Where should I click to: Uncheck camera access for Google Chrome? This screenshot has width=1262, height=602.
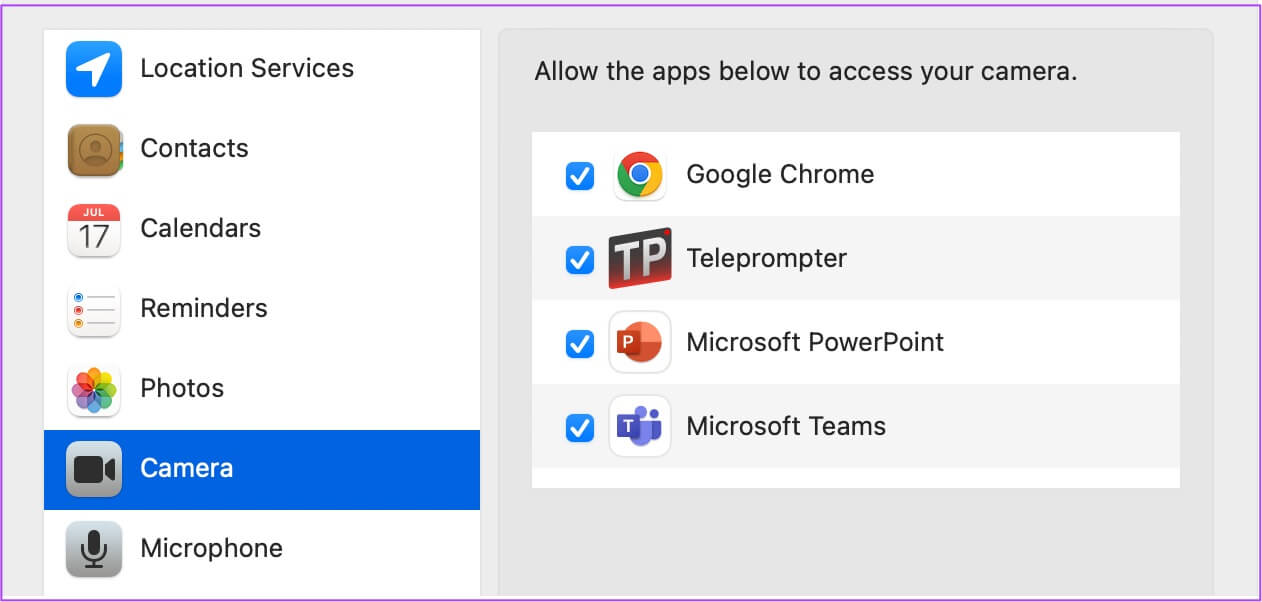[x=580, y=176]
